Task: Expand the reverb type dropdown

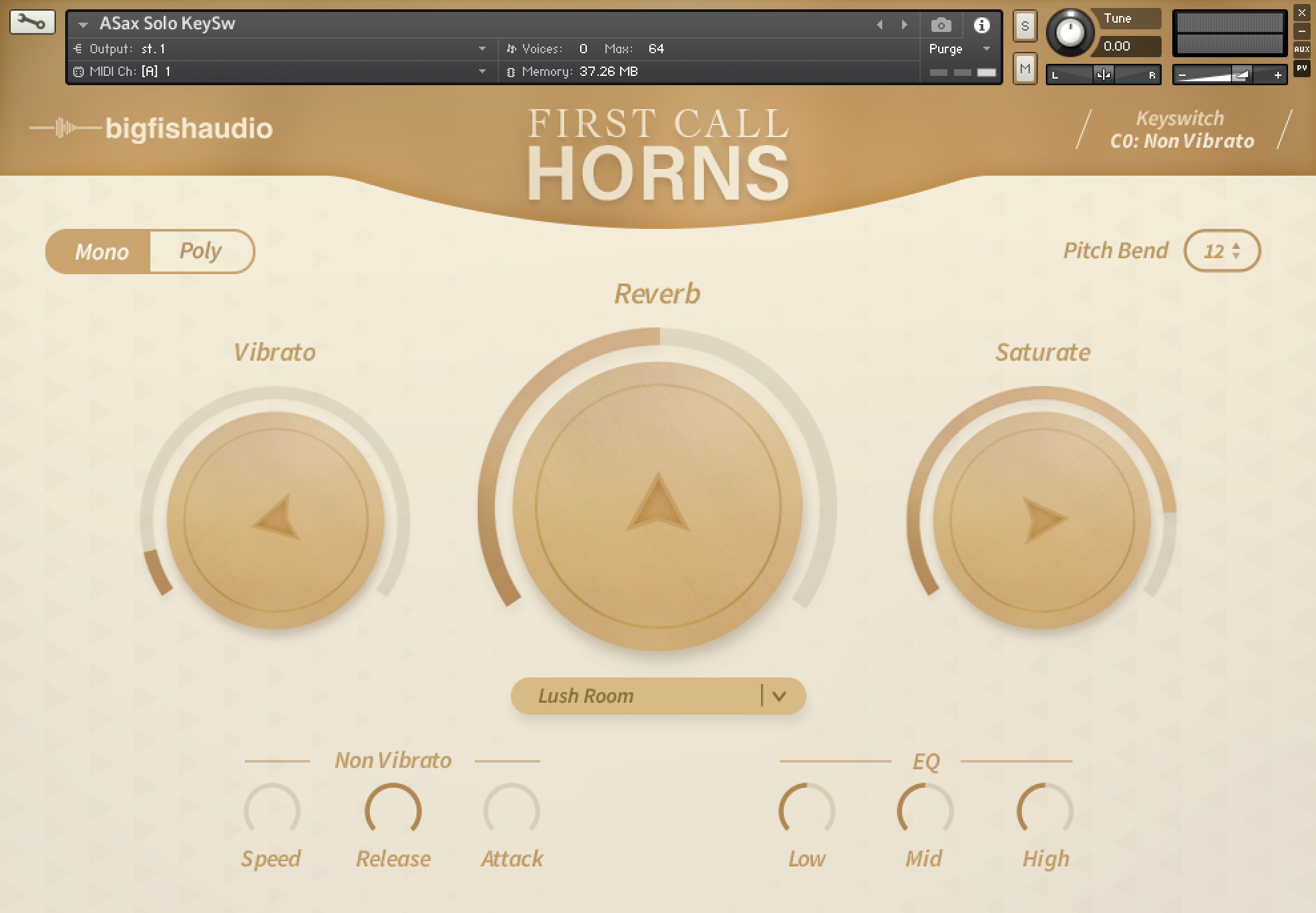Action: point(779,696)
